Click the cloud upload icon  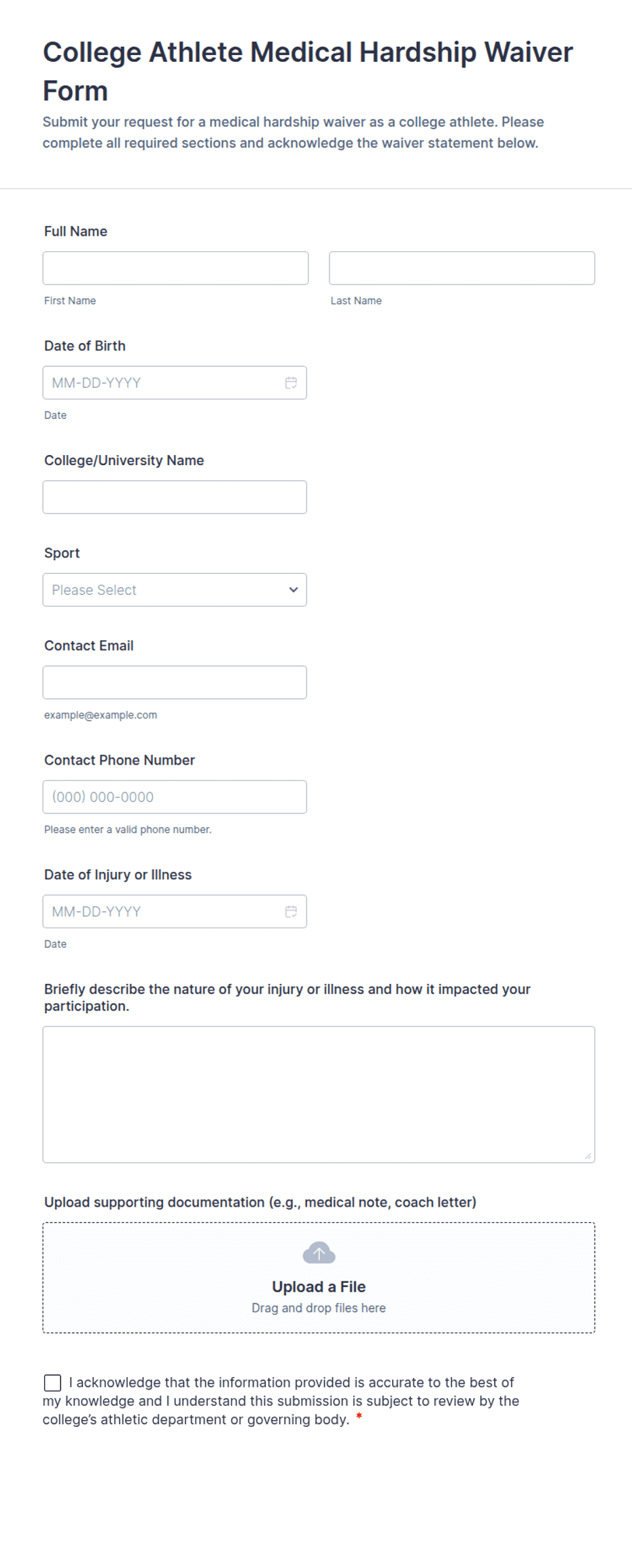click(x=319, y=1253)
